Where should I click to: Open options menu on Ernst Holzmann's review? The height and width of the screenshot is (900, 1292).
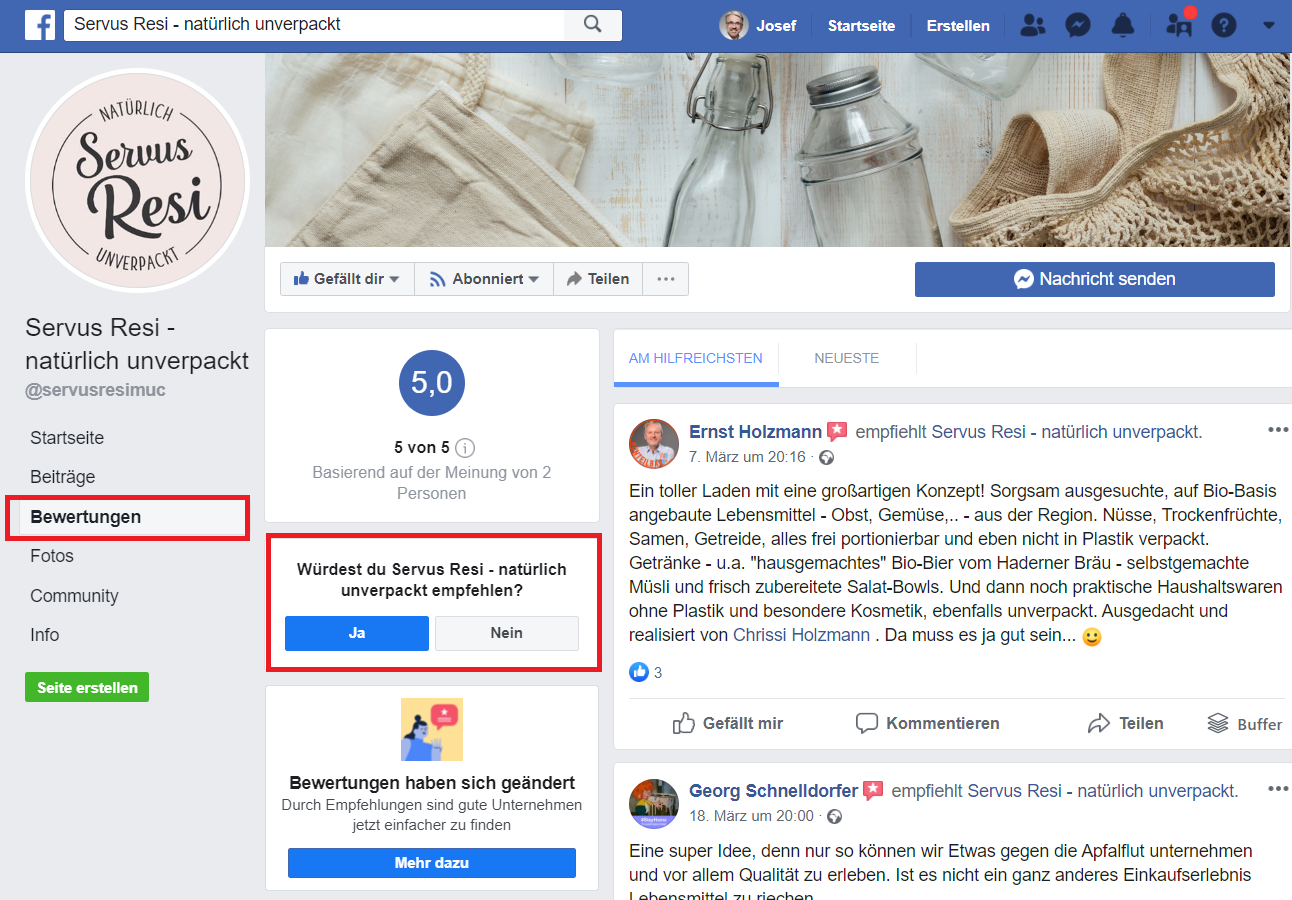coord(1278,430)
